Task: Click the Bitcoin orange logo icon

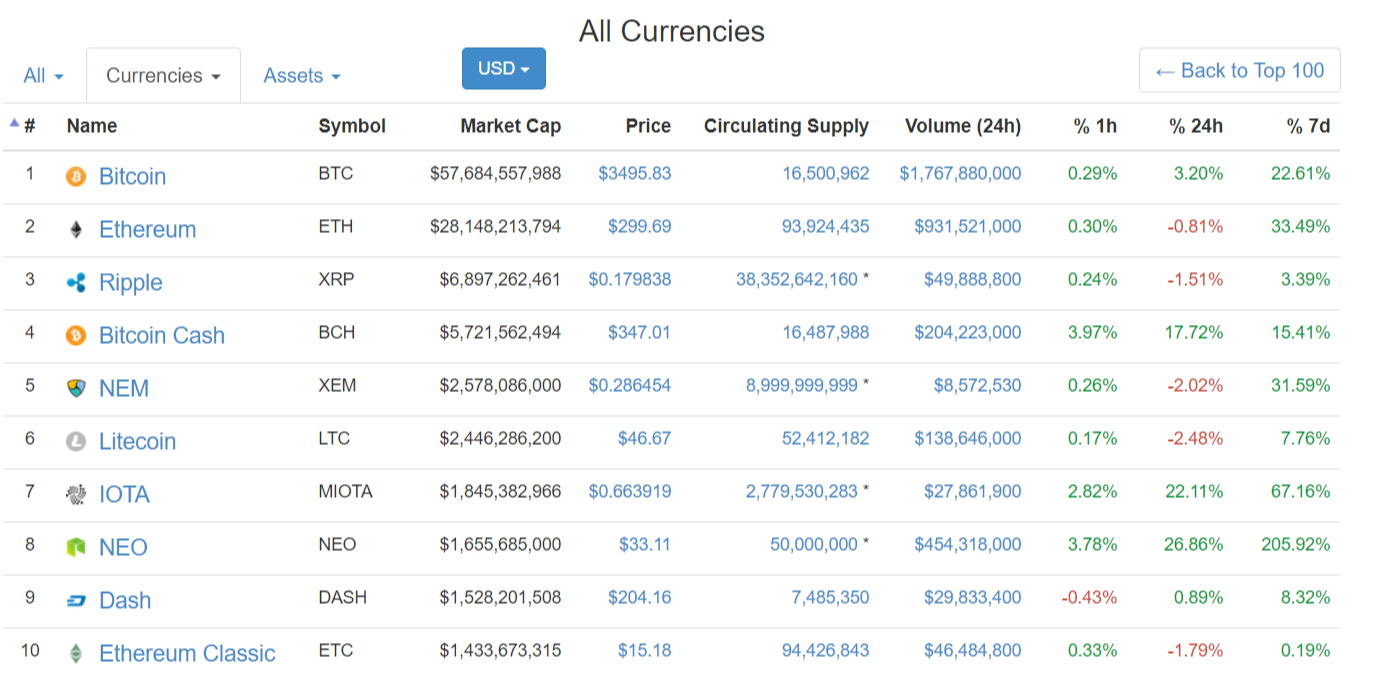Action: point(76,177)
